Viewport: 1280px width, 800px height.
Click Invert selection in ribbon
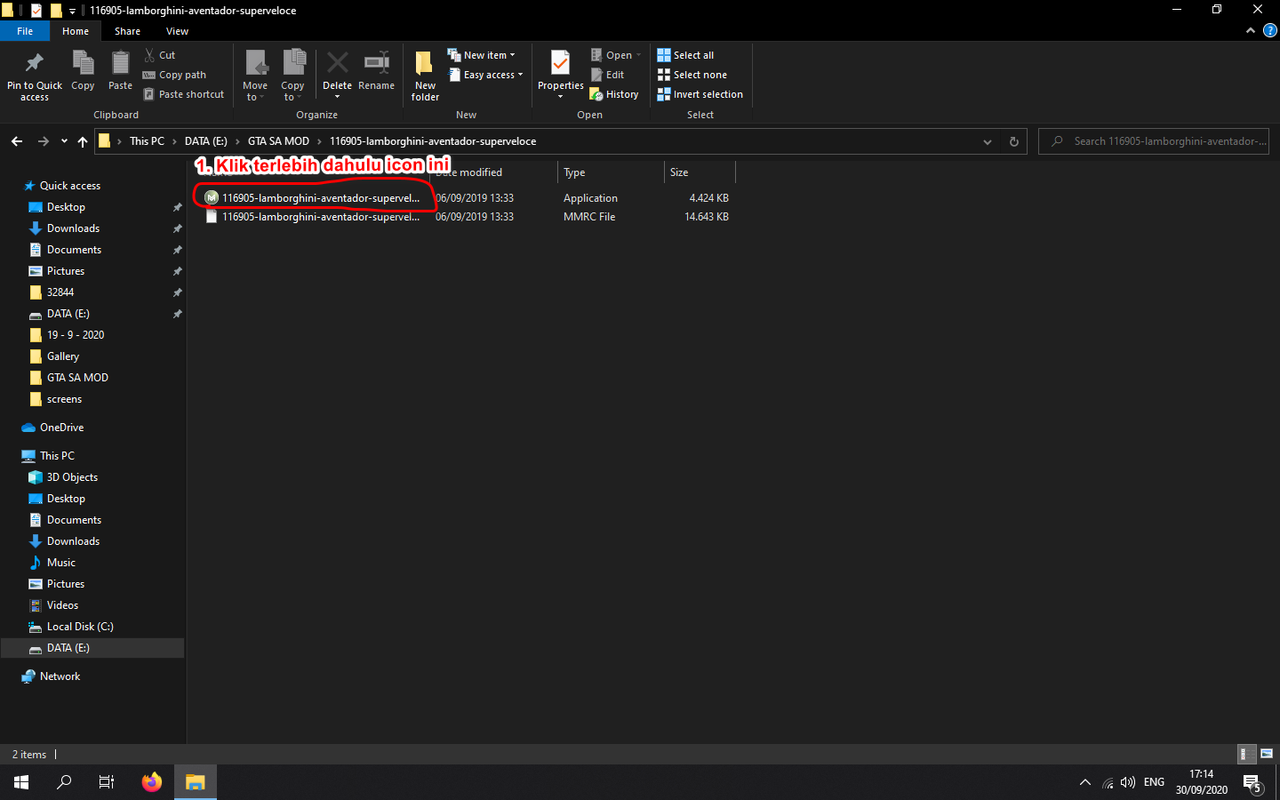pos(700,94)
